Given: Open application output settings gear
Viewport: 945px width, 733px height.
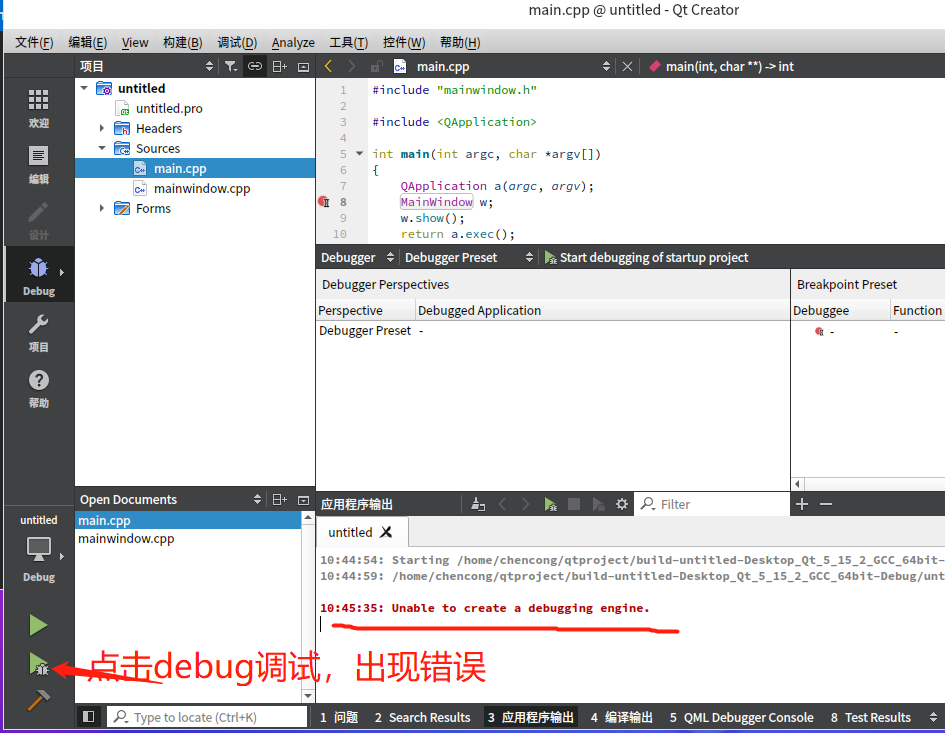Looking at the screenshot, I should (622, 504).
